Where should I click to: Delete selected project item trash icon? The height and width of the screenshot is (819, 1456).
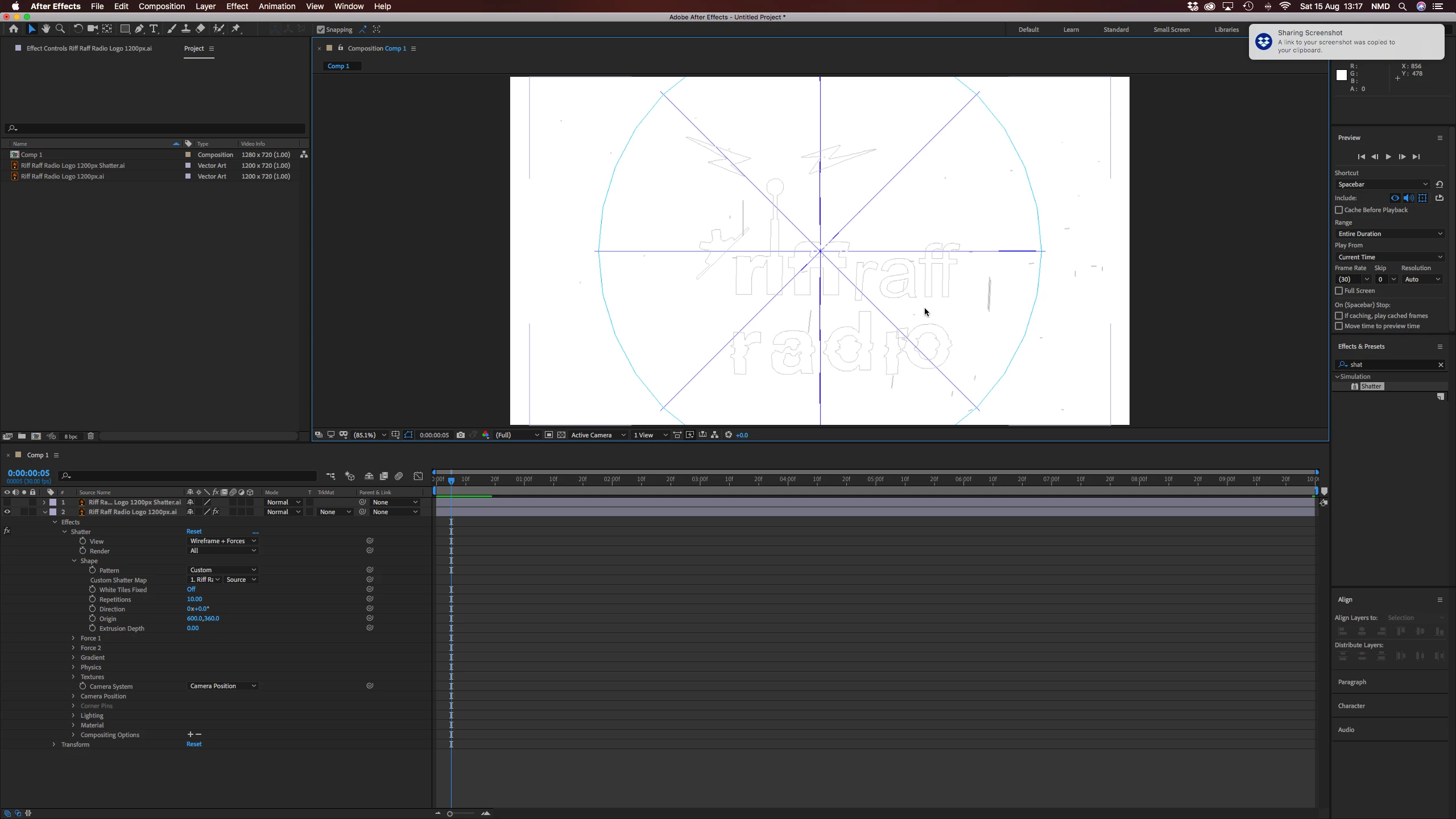pyautogui.click(x=90, y=436)
